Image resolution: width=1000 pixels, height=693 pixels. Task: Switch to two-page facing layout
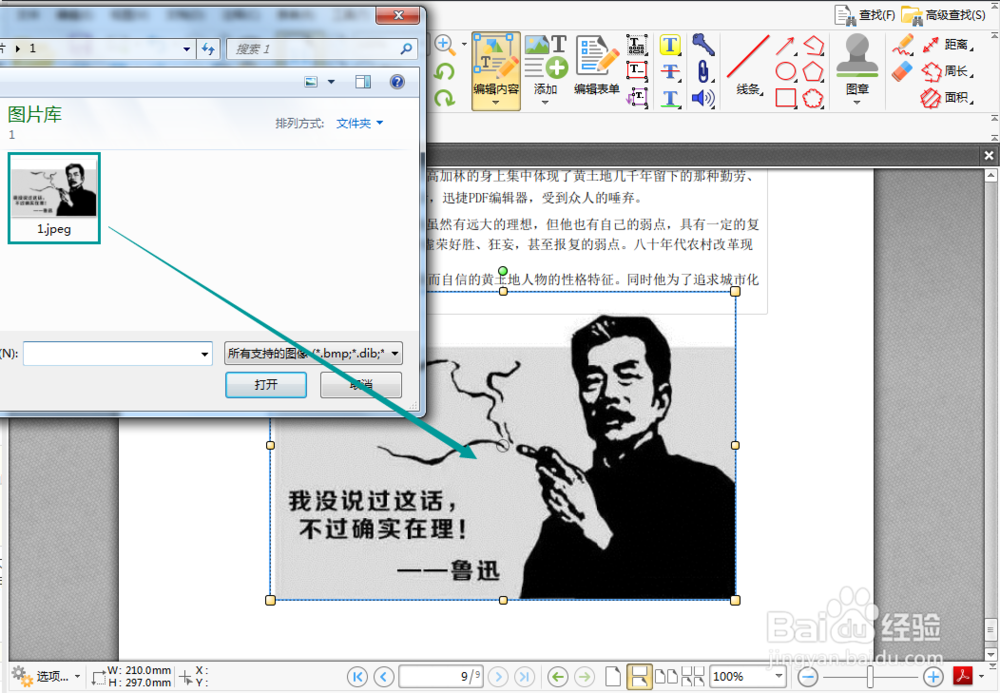pyautogui.click(x=668, y=677)
